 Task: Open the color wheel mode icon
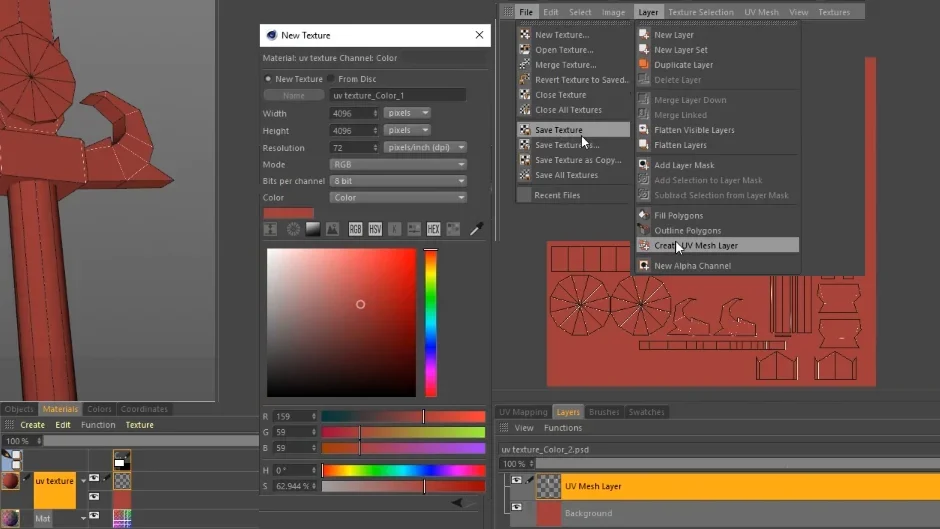pos(293,229)
